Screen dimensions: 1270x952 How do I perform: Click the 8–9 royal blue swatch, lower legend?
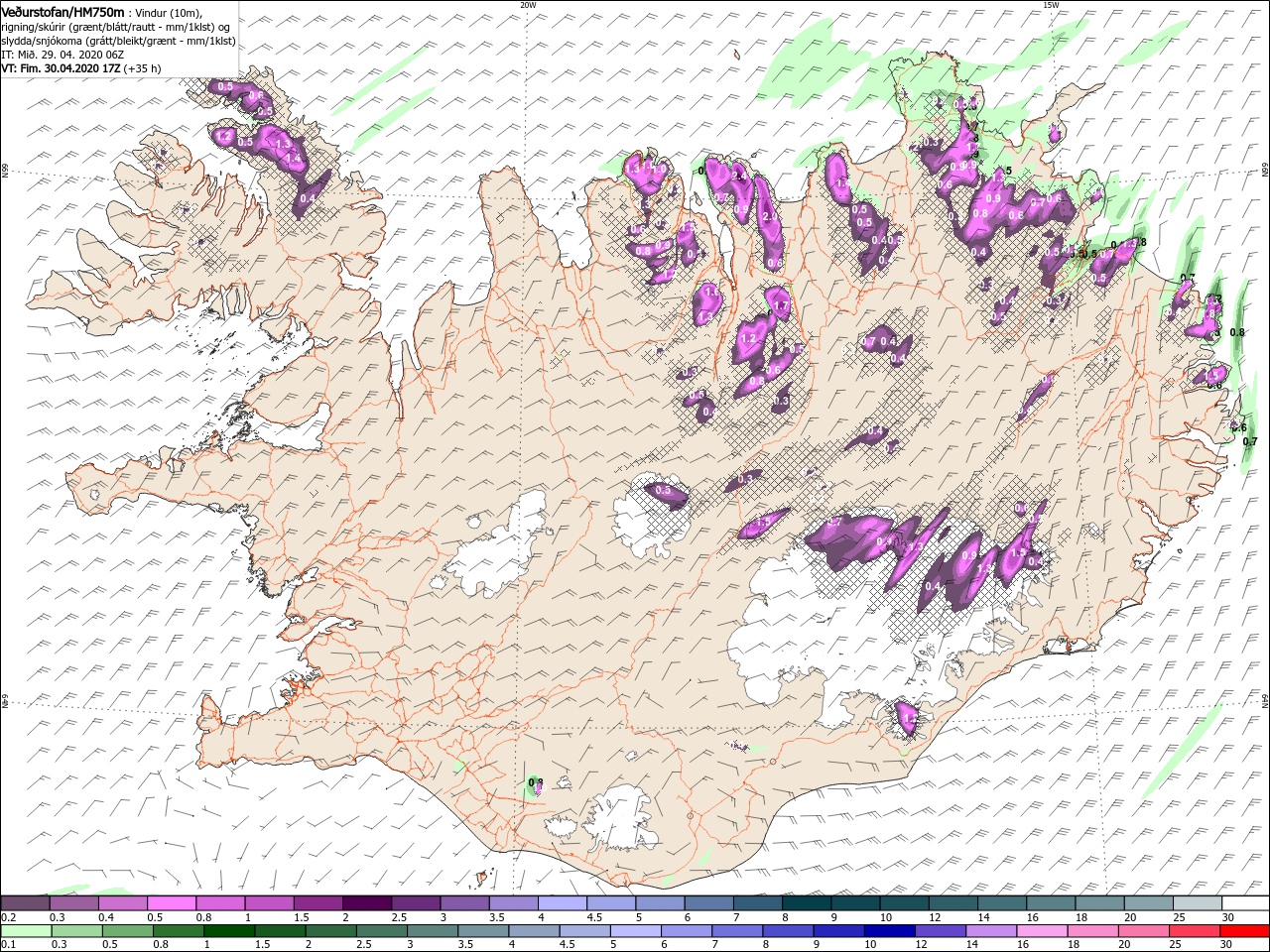tap(786, 931)
